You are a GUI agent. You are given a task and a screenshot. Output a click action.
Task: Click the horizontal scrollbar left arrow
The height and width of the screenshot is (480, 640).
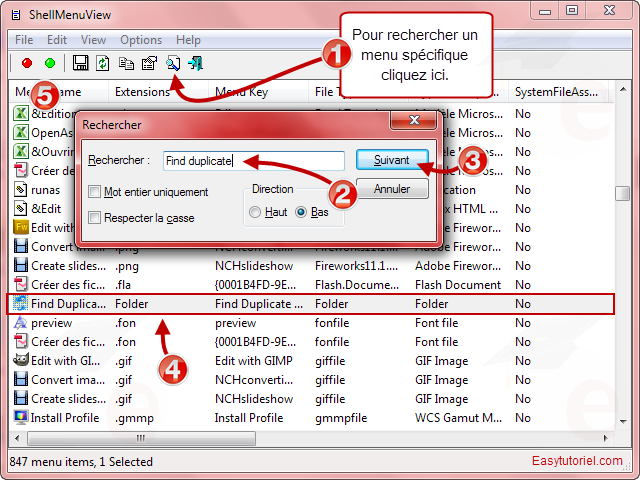pos(17,438)
